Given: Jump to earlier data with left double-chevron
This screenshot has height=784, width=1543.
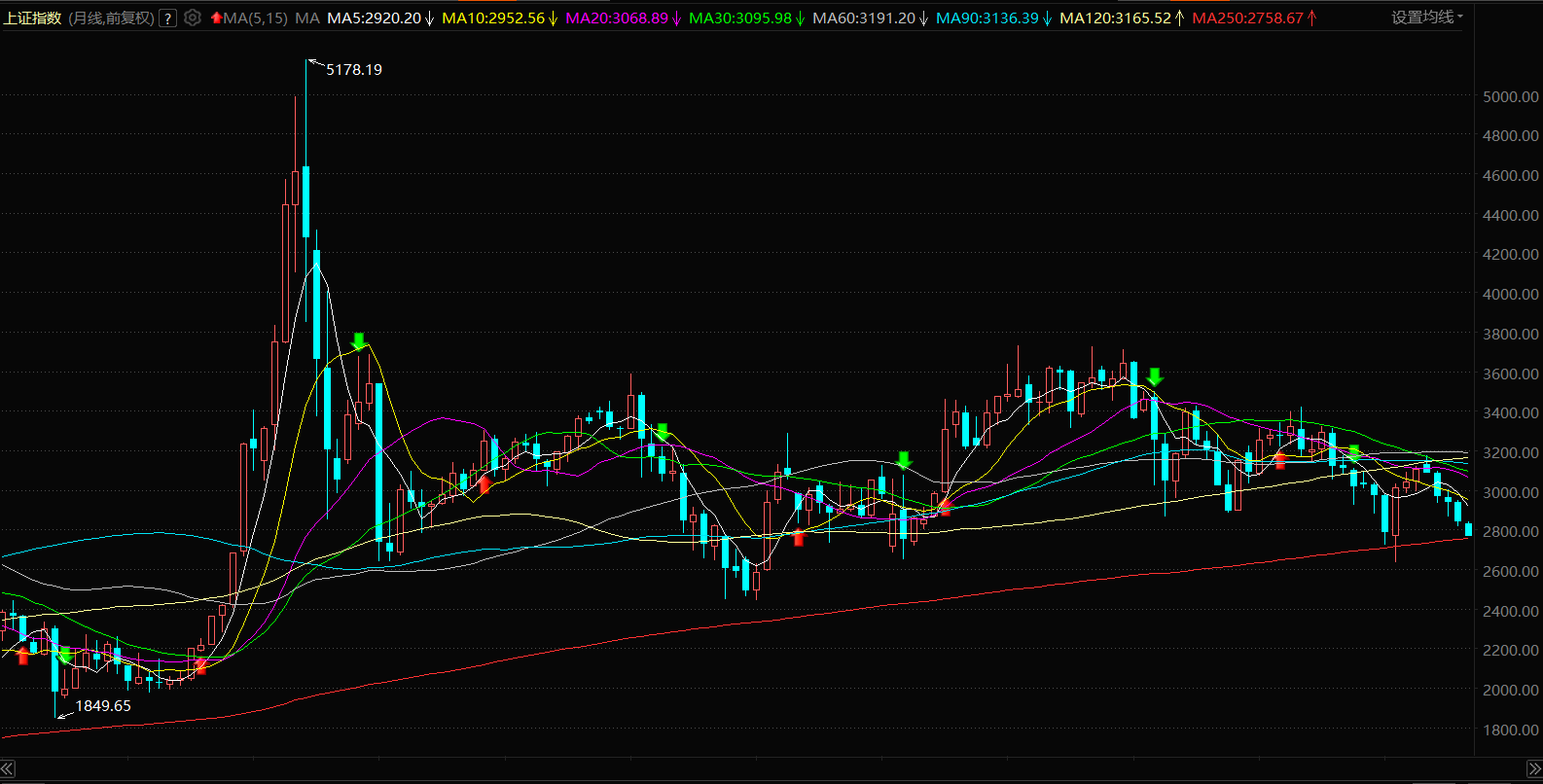Looking at the screenshot, I should point(8,768).
